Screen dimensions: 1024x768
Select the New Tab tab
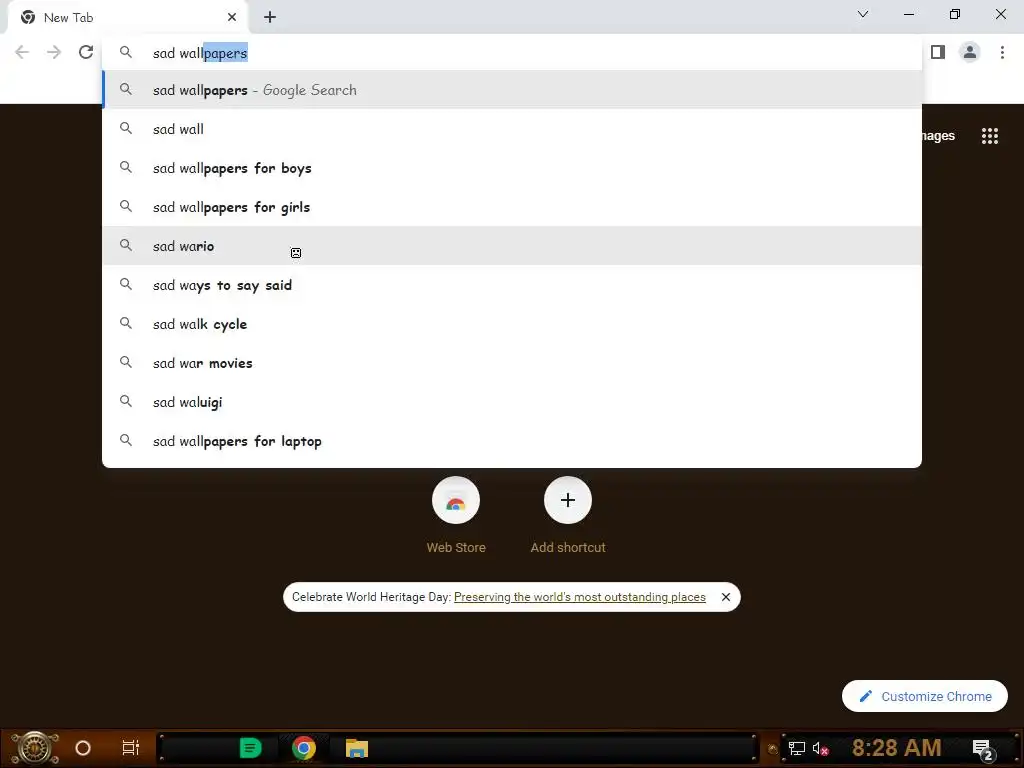click(x=127, y=18)
